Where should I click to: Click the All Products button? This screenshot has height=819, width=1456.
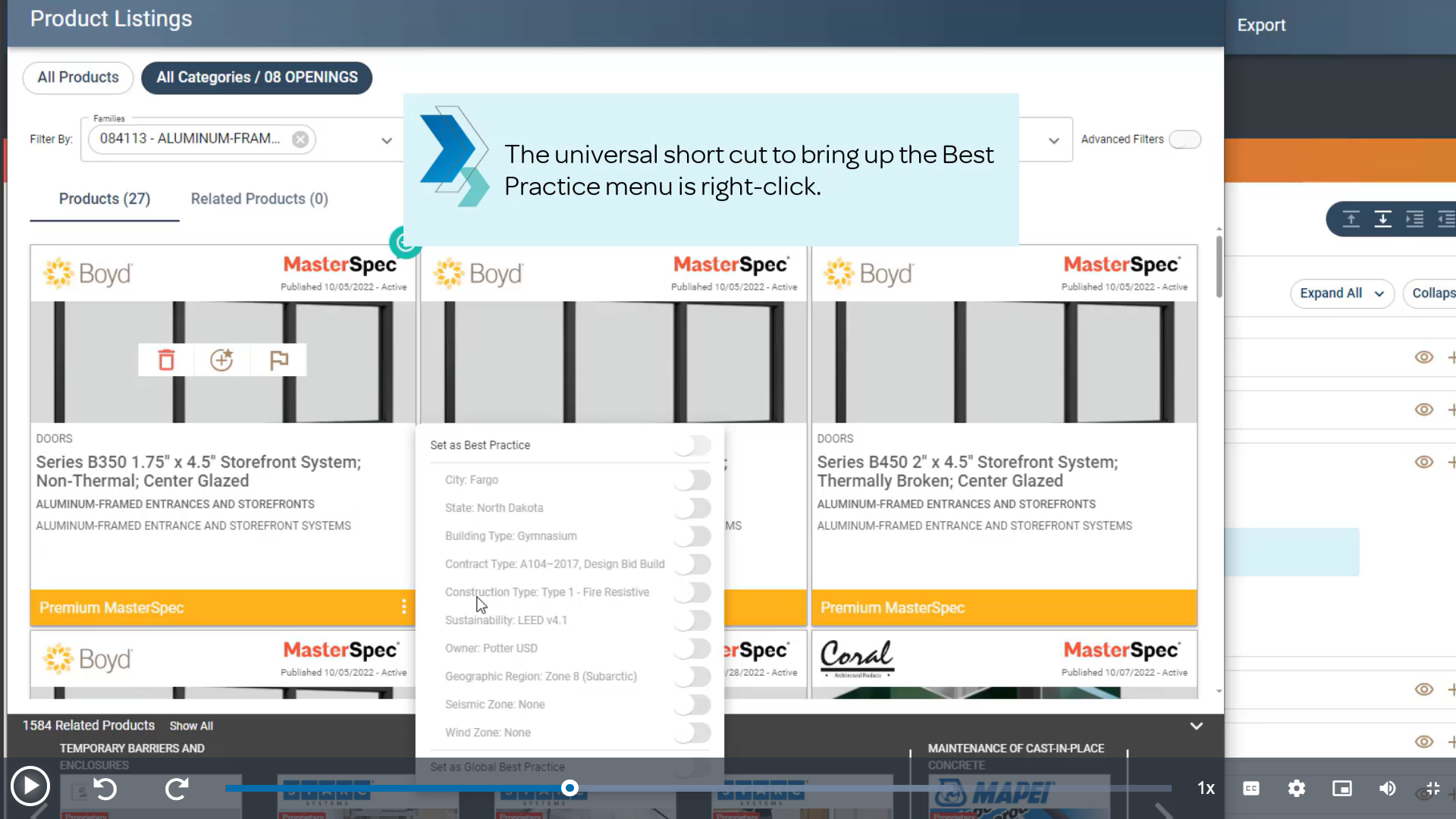click(x=78, y=77)
